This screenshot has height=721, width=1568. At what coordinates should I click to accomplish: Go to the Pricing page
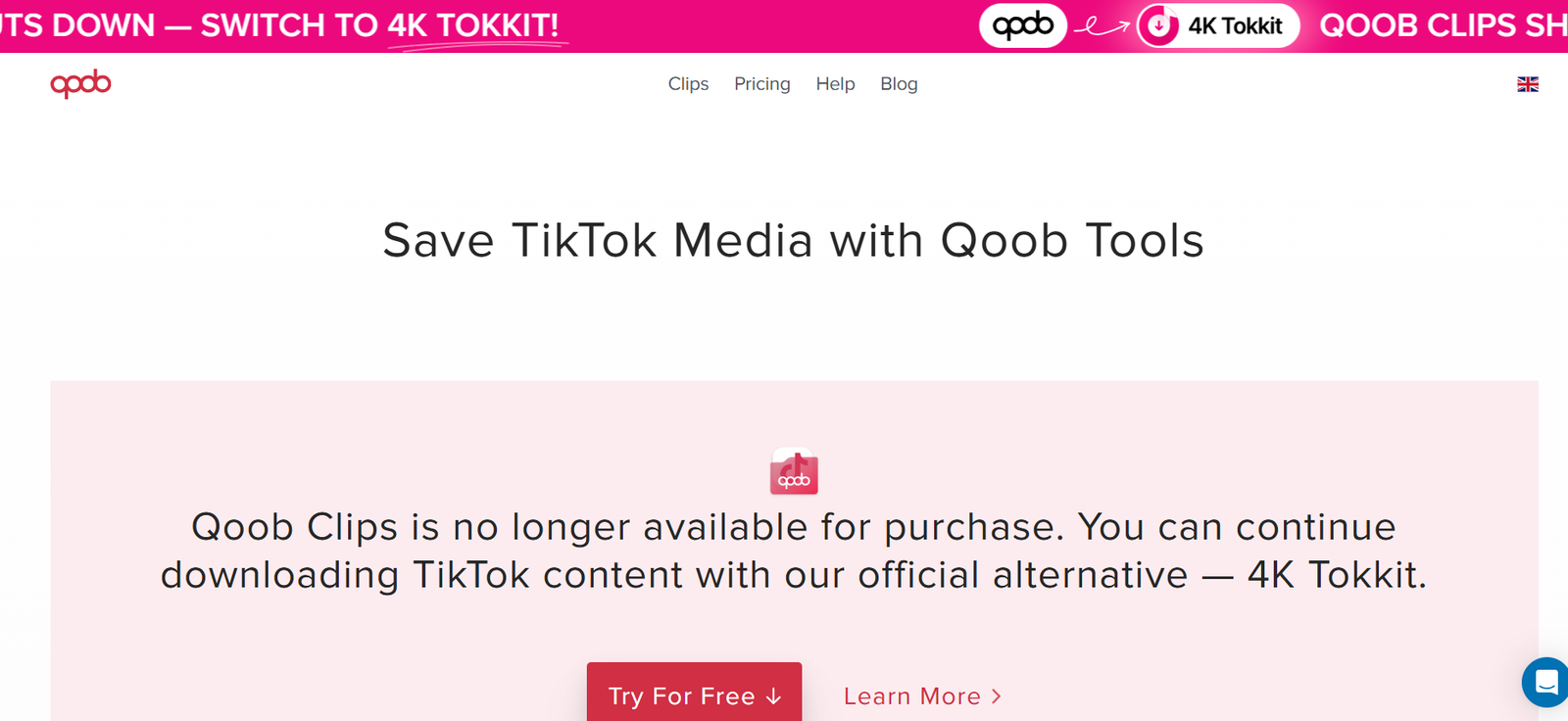point(762,84)
